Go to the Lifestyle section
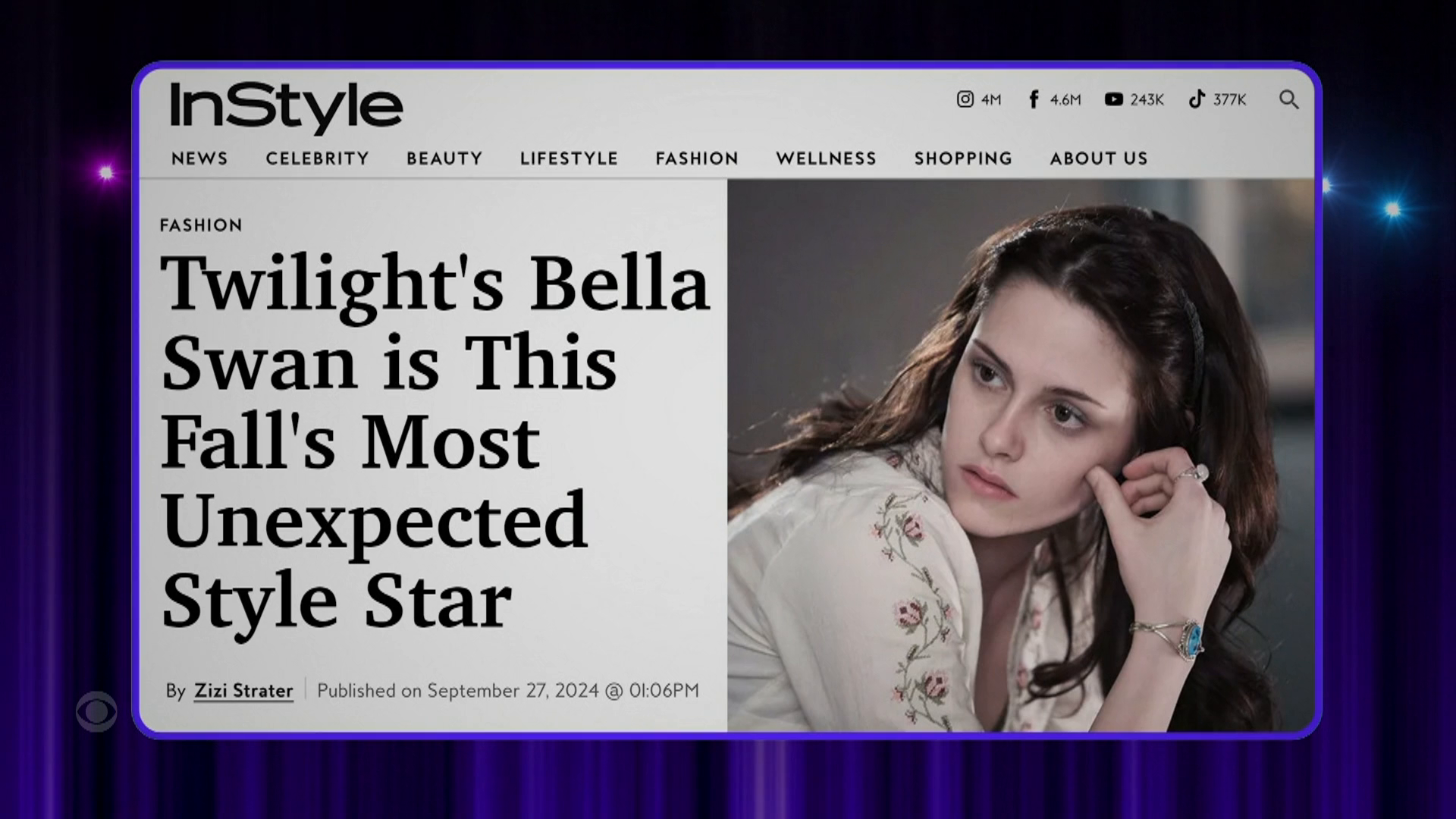This screenshot has width=1456, height=819. click(569, 158)
